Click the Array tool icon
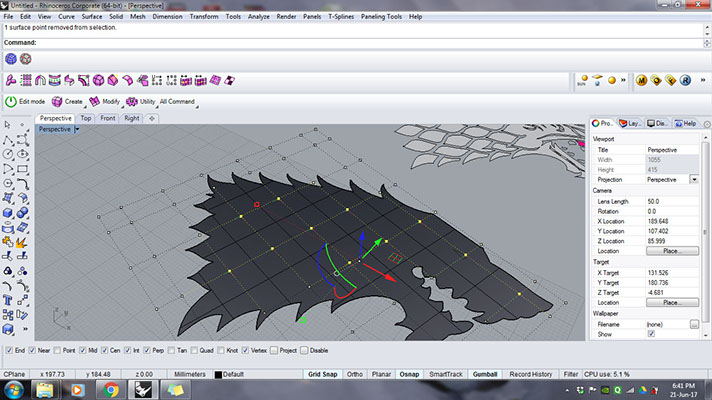This screenshot has width=712, height=400. click(x=8, y=315)
